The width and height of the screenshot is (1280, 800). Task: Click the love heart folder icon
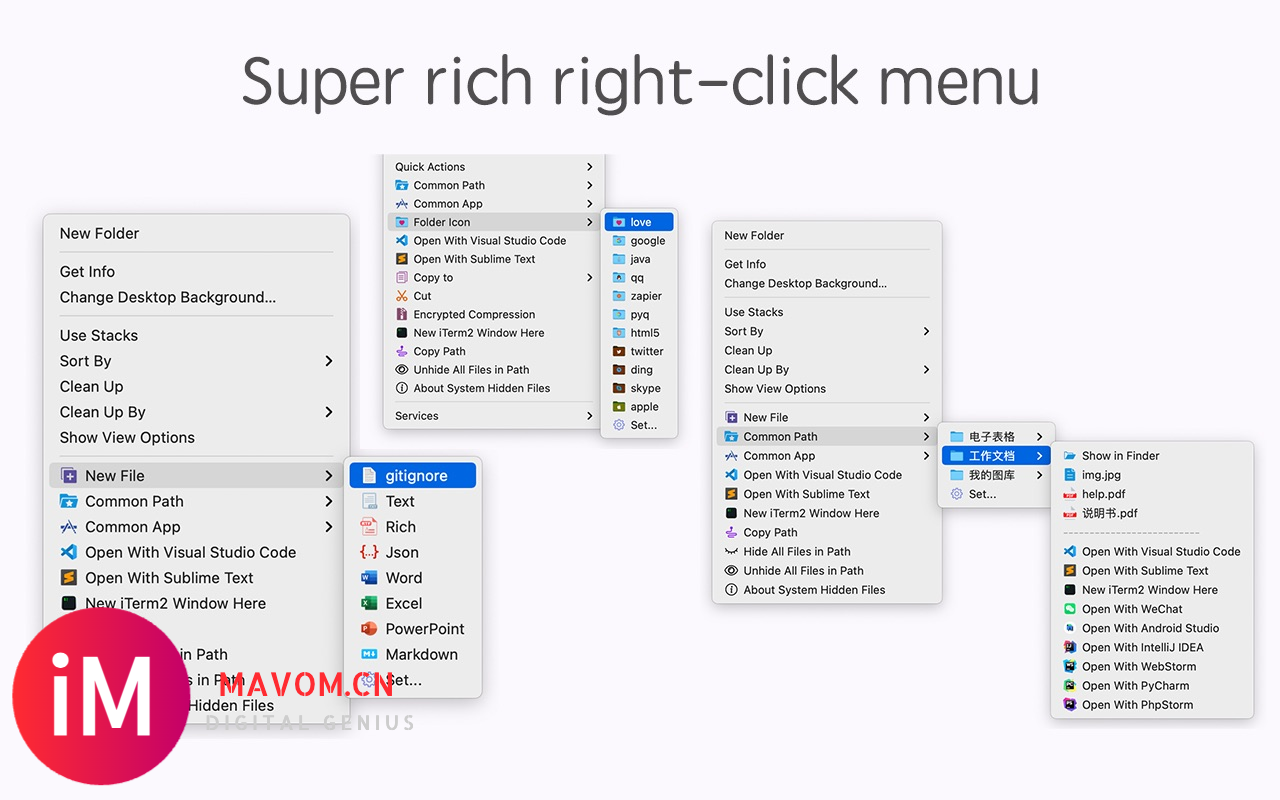coord(619,222)
